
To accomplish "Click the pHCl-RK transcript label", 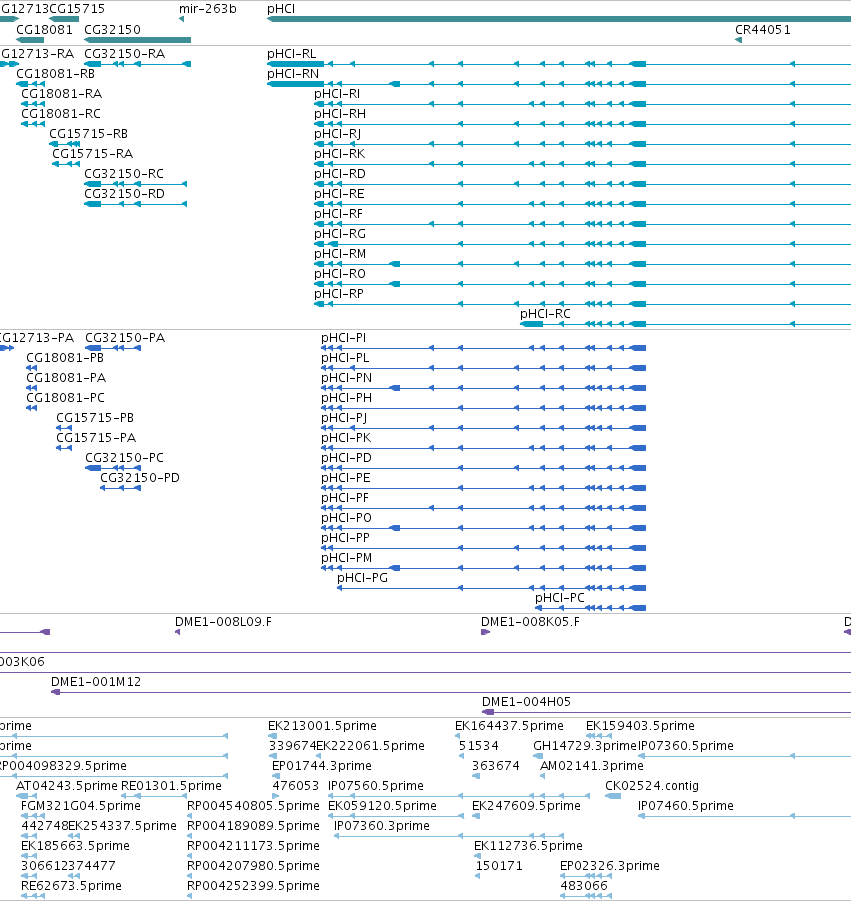I will (340, 154).
